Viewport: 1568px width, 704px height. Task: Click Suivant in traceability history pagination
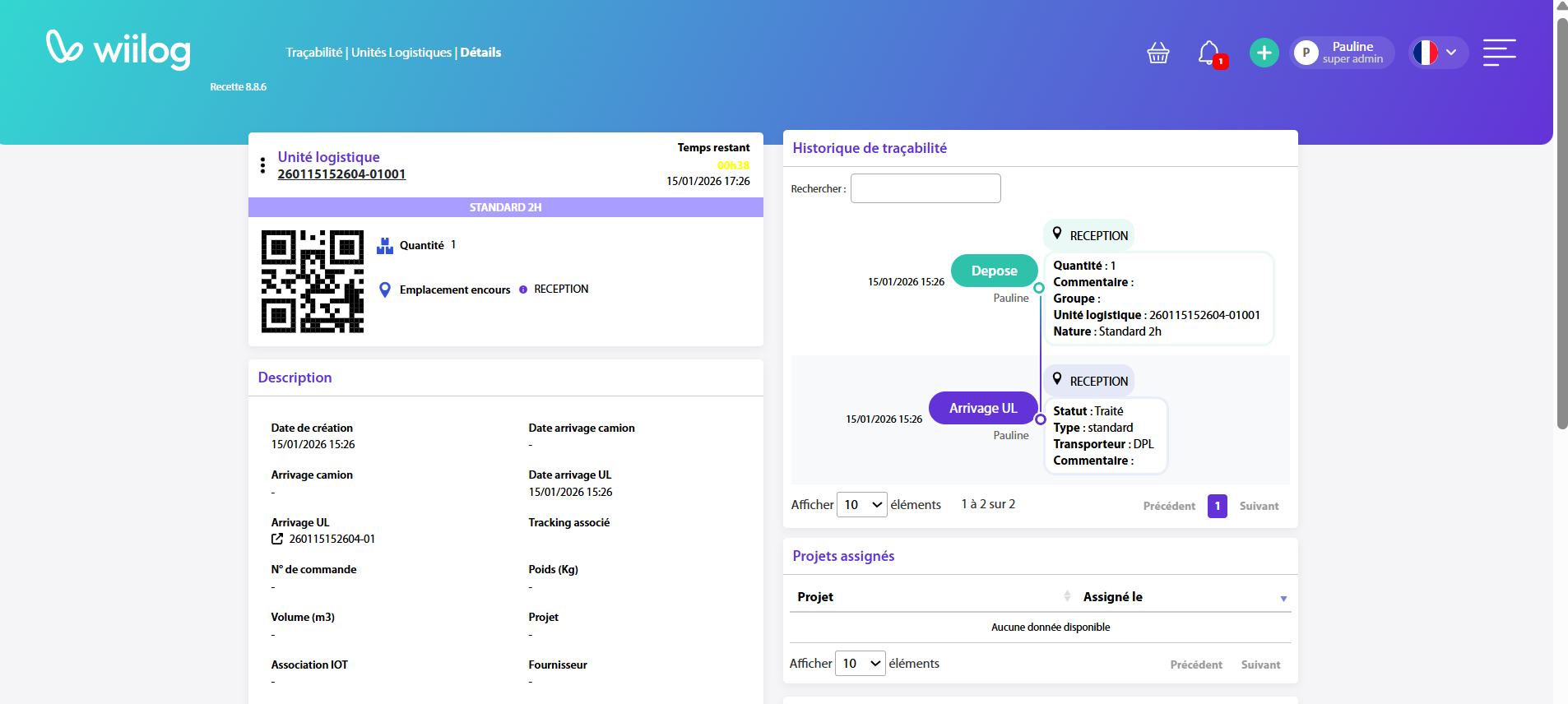(1259, 507)
